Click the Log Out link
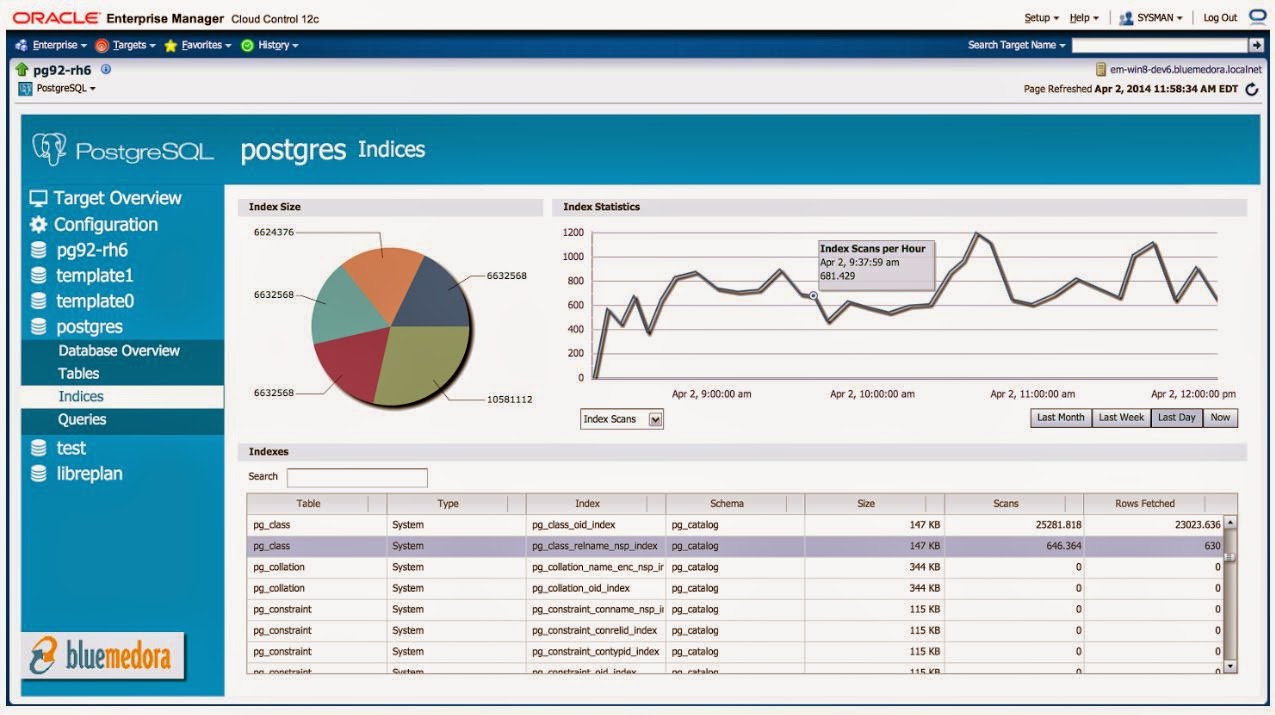The width and height of the screenshot is (1275, 715). click(x=1220, y=18)
